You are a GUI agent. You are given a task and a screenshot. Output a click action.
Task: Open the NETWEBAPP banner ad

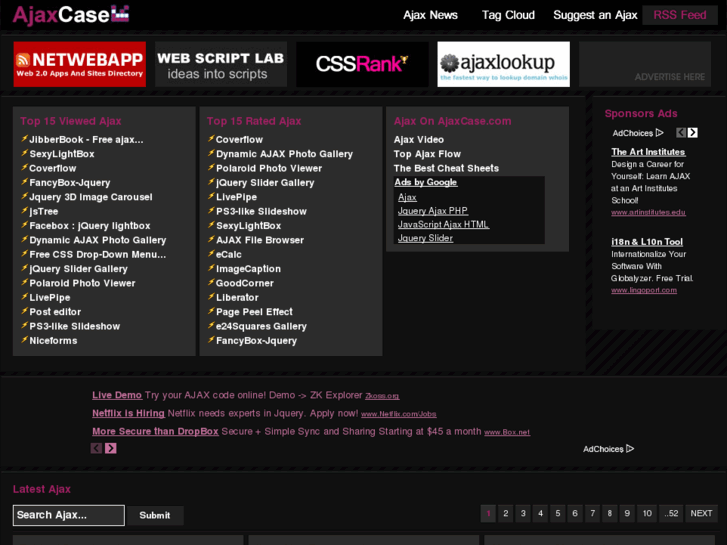(79, 64)
